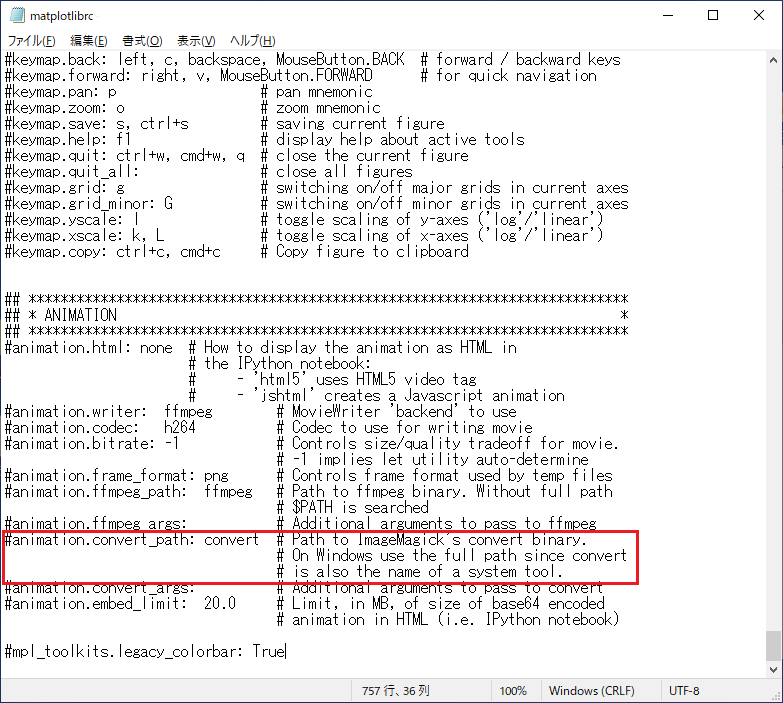Place cursor on '#keymap.save: s, ctrl+s' line
This screenshot has height=703, width=783.
[x=225, y=123]
